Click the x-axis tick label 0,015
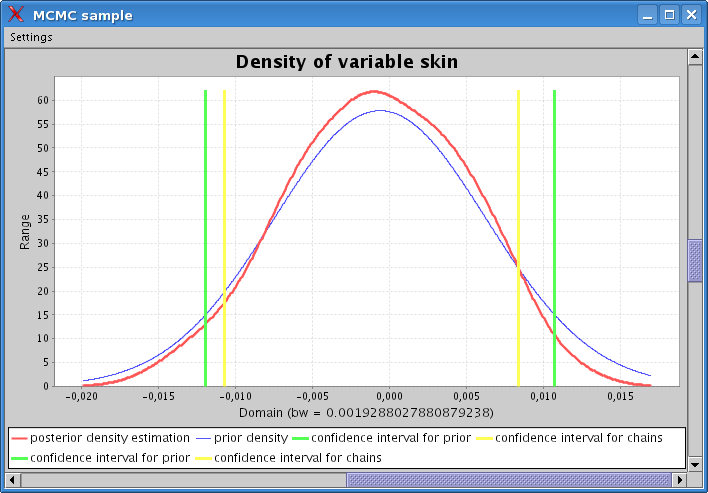 tap(620, 396)
